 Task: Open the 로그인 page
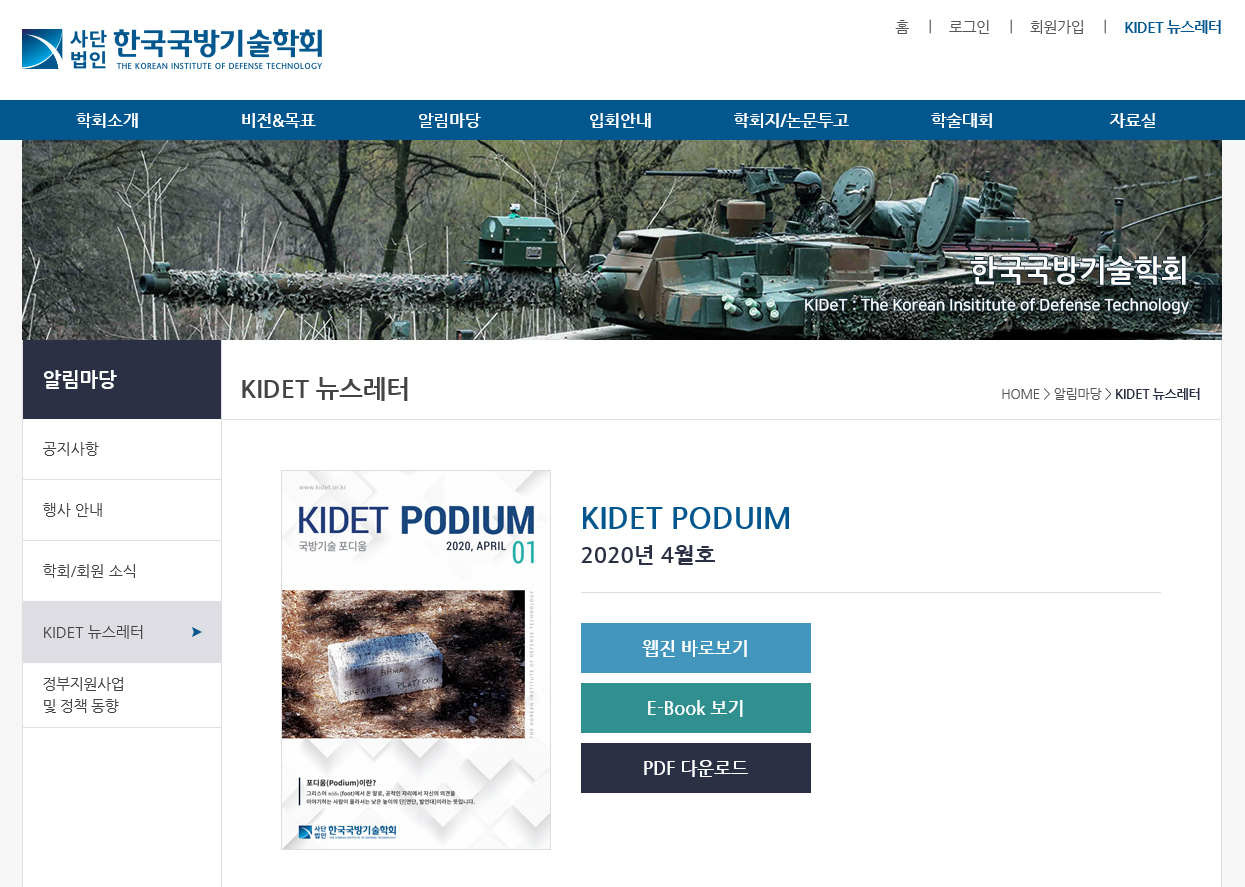coord(969,27)
